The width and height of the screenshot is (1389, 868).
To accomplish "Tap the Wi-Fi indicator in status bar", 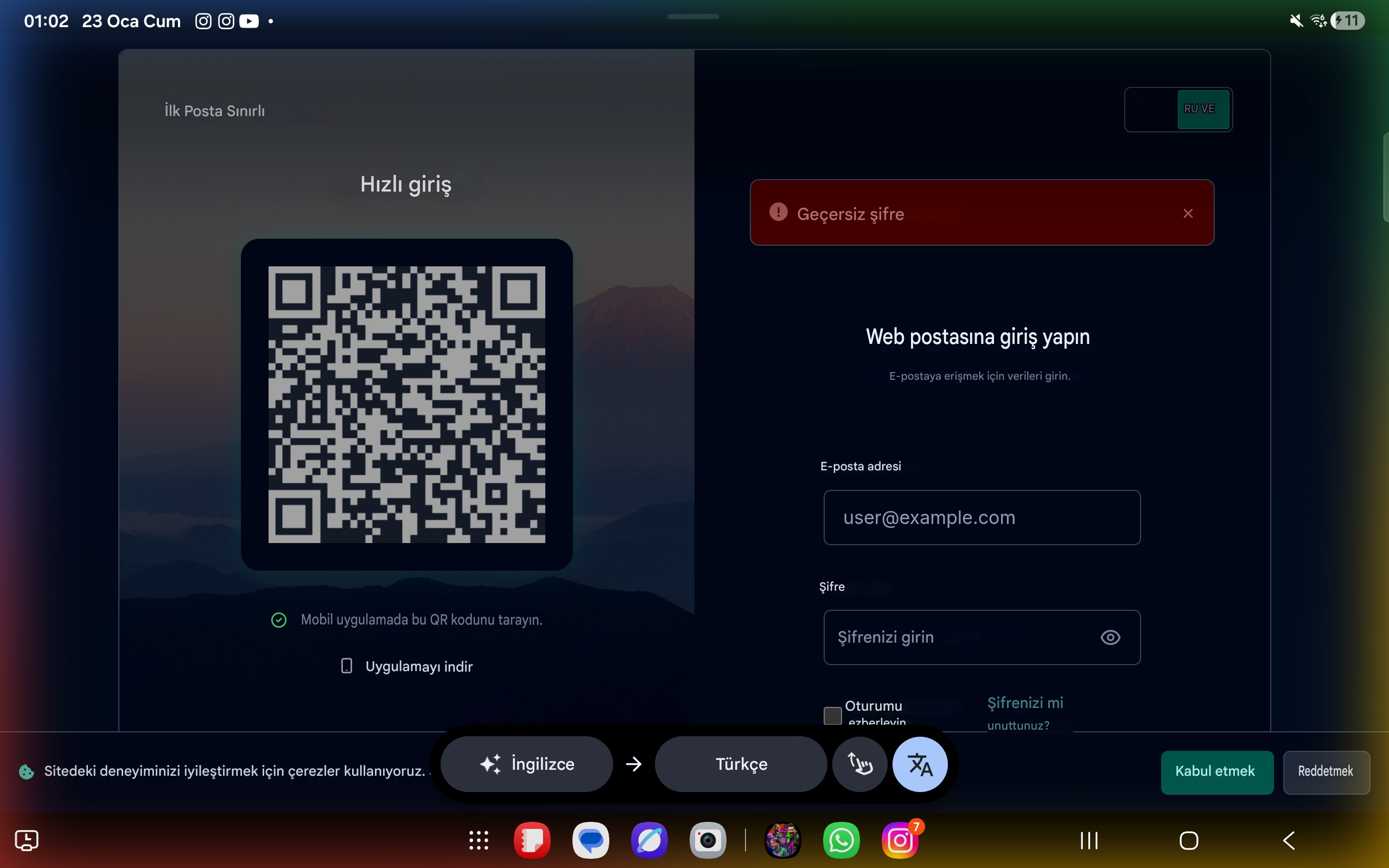I will (x=1318, y=21).
